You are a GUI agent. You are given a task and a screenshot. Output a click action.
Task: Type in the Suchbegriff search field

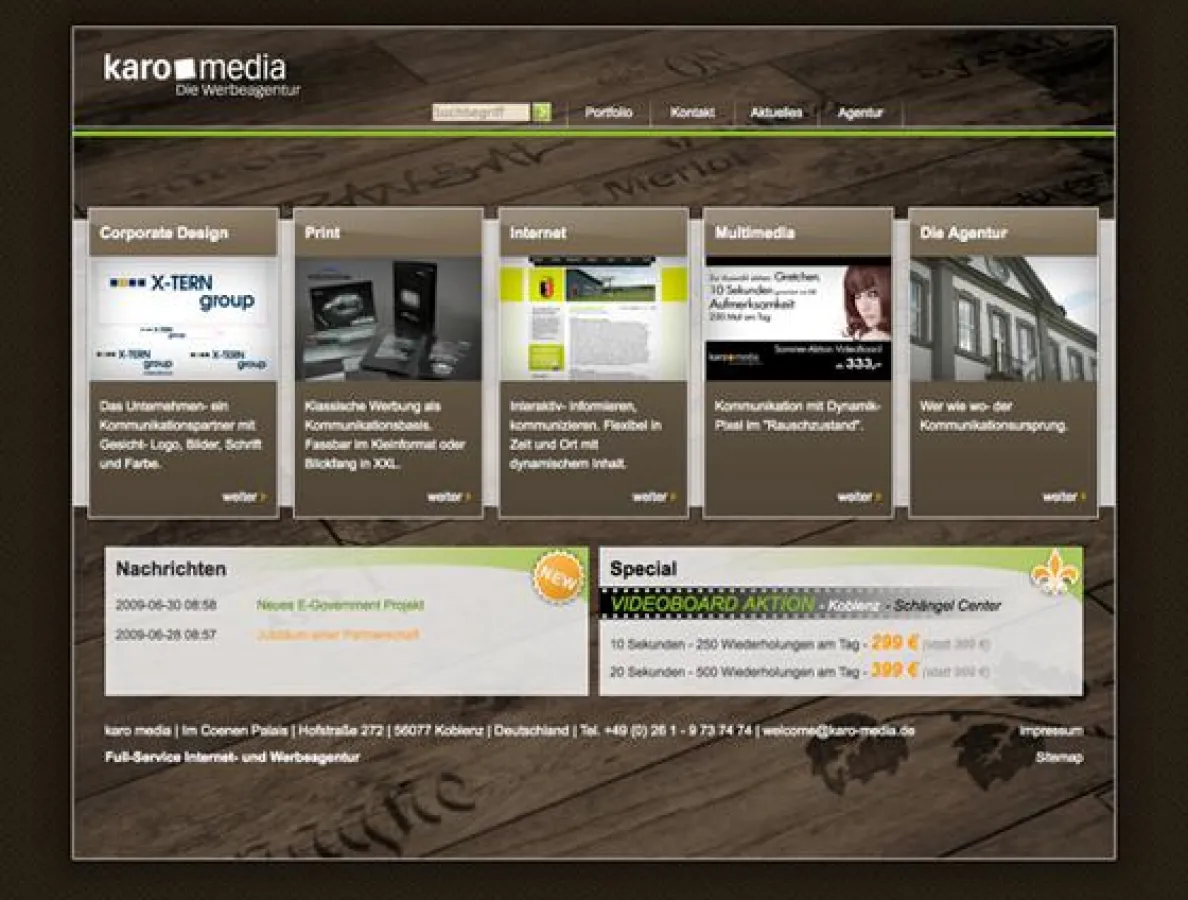pyautogui.click(x=481, y=113)
